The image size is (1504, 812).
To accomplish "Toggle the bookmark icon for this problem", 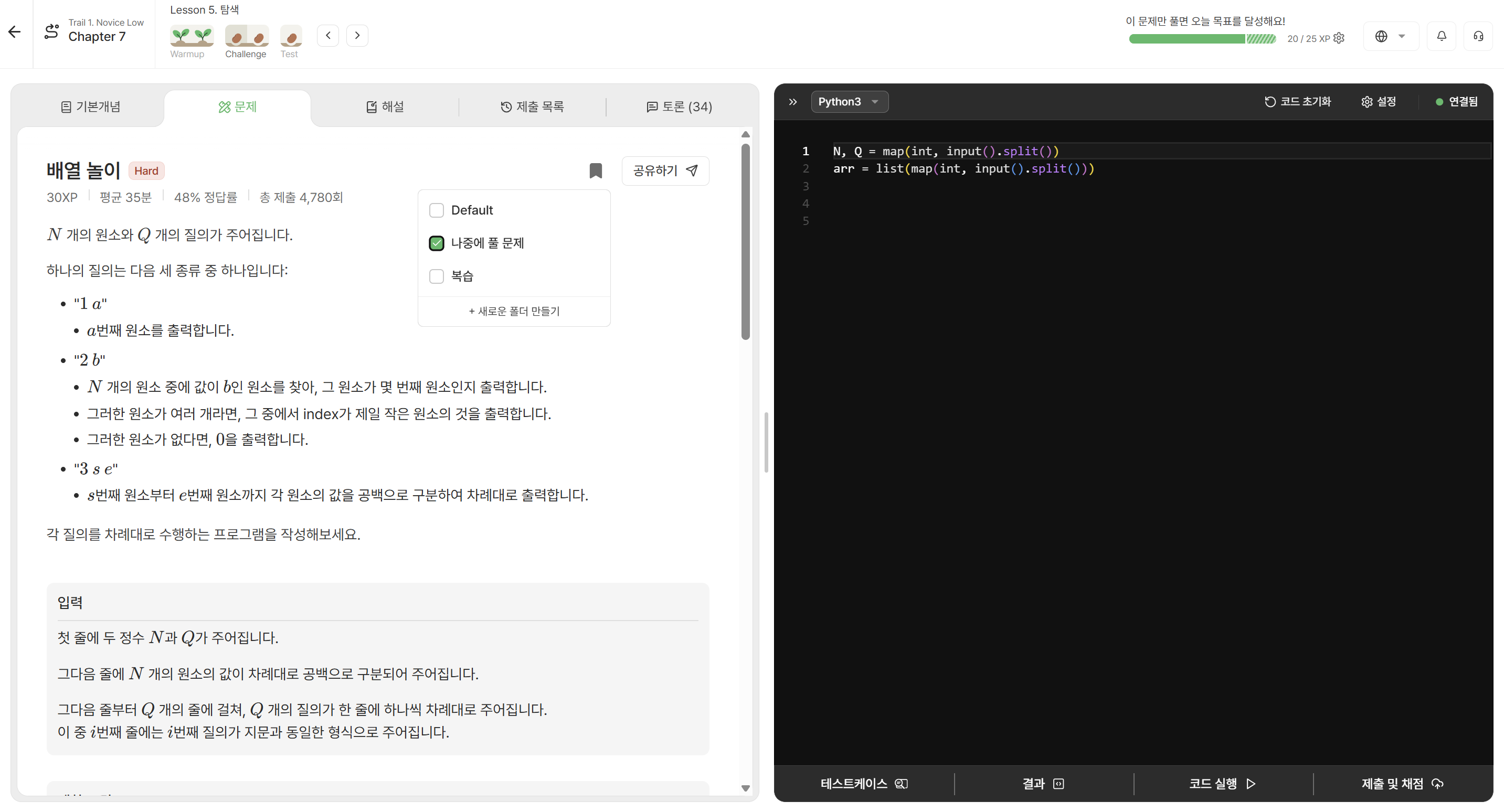I will (596, 170).
